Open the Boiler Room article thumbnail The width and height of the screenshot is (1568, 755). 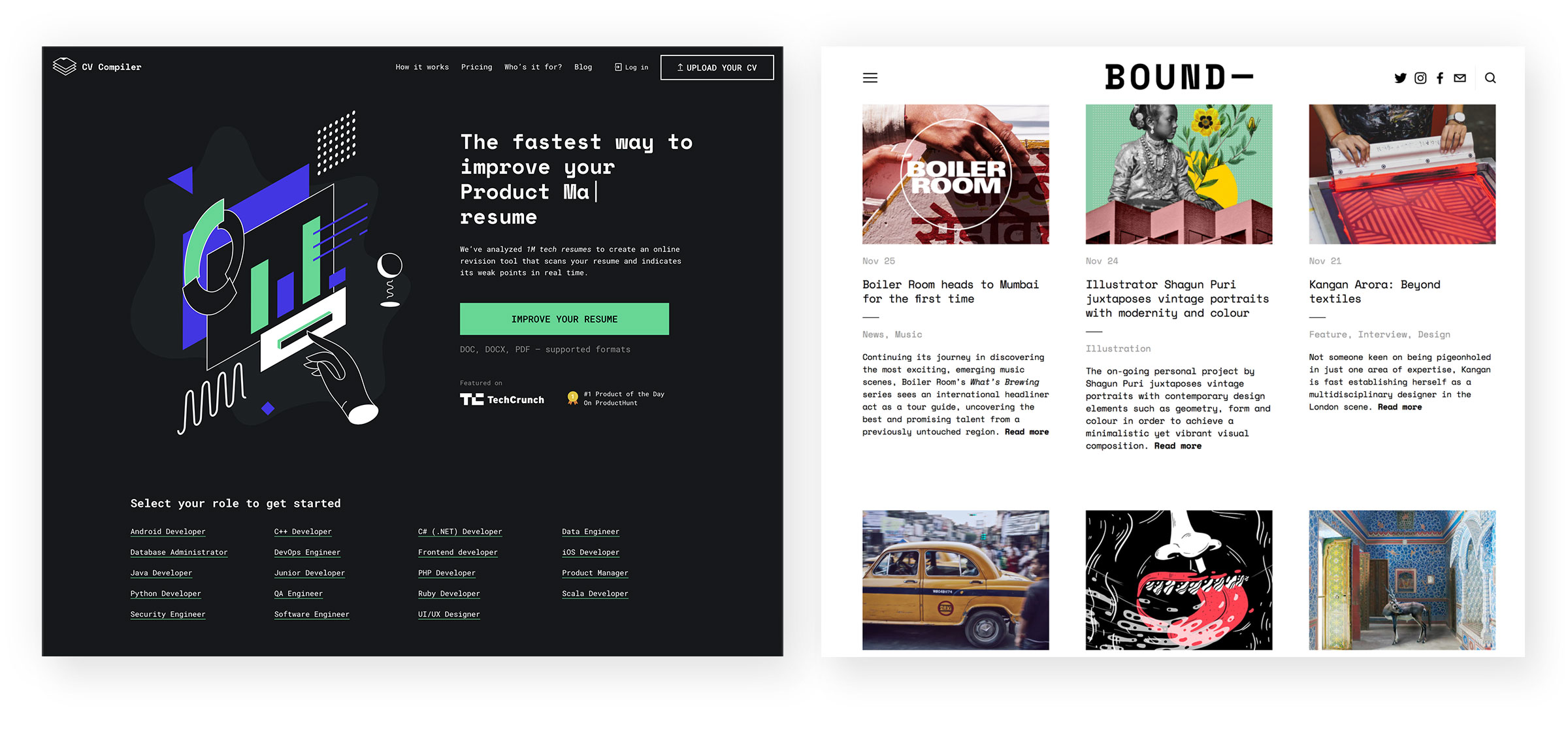(x=955, y=174)
